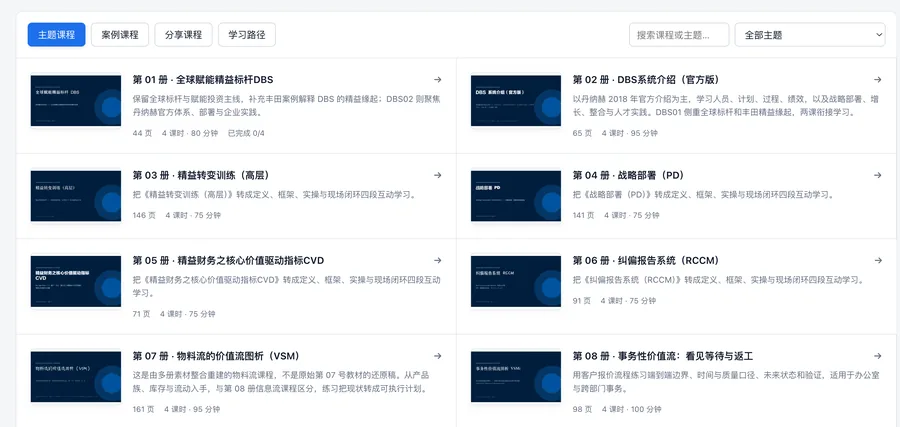Click 第 07 册 description starting 这是由多册素材
This screenshot has height=427, width=900.
click(x=281, y=382)
